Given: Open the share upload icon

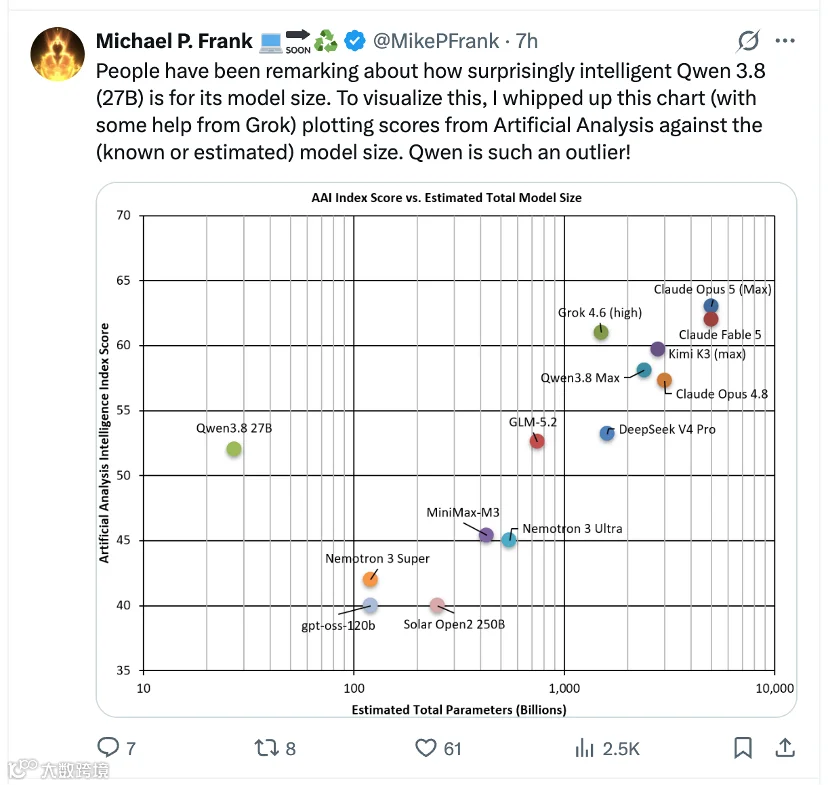Looking at the screenshot, I should (785, 747).
